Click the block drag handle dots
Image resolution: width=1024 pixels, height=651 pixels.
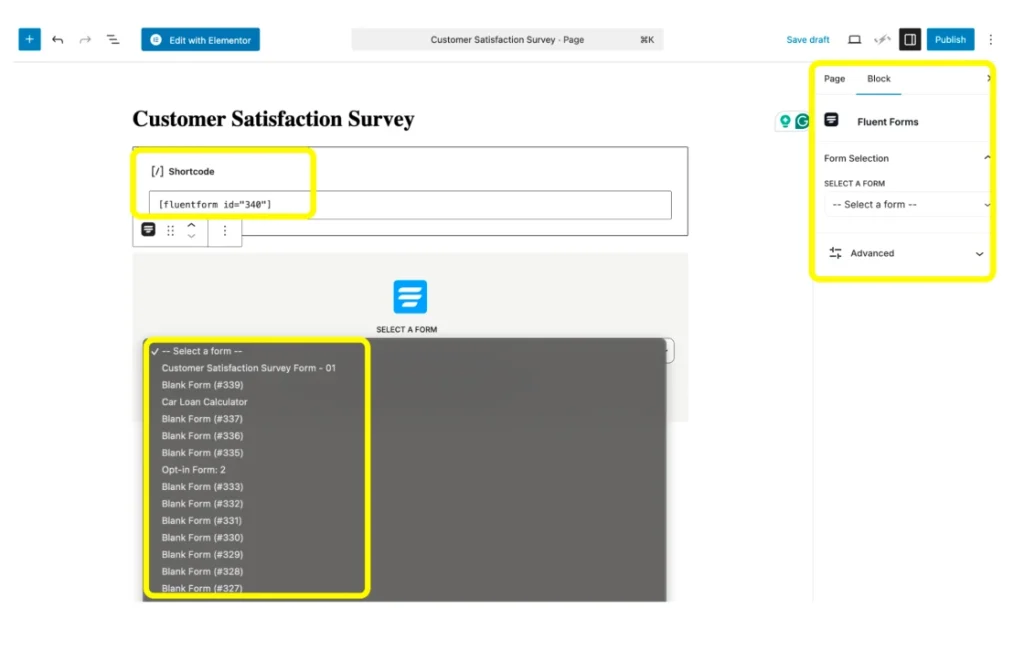pyautogui.click(x=170, y=230)
